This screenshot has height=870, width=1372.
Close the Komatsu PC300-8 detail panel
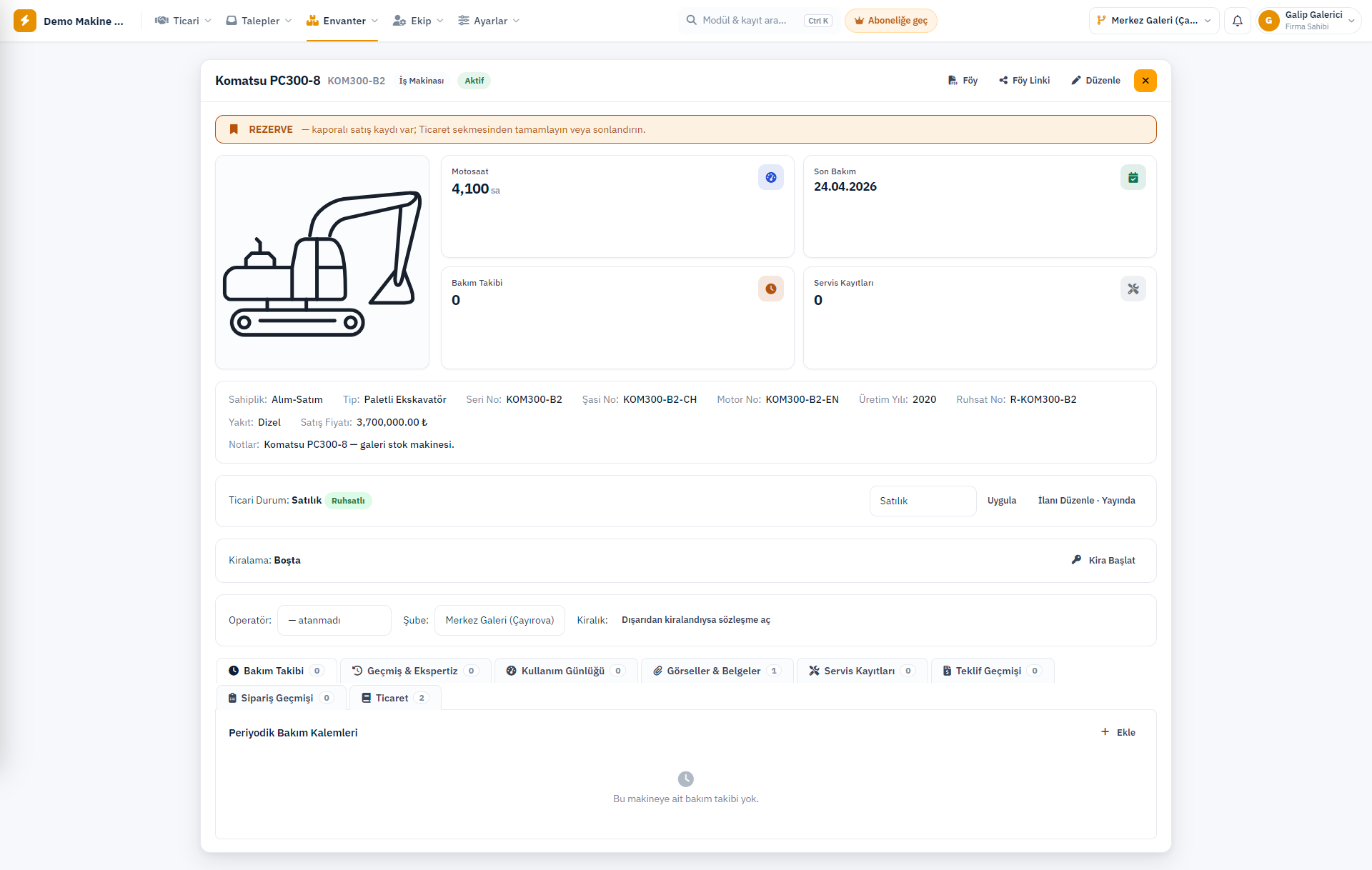coord(1145,81)
